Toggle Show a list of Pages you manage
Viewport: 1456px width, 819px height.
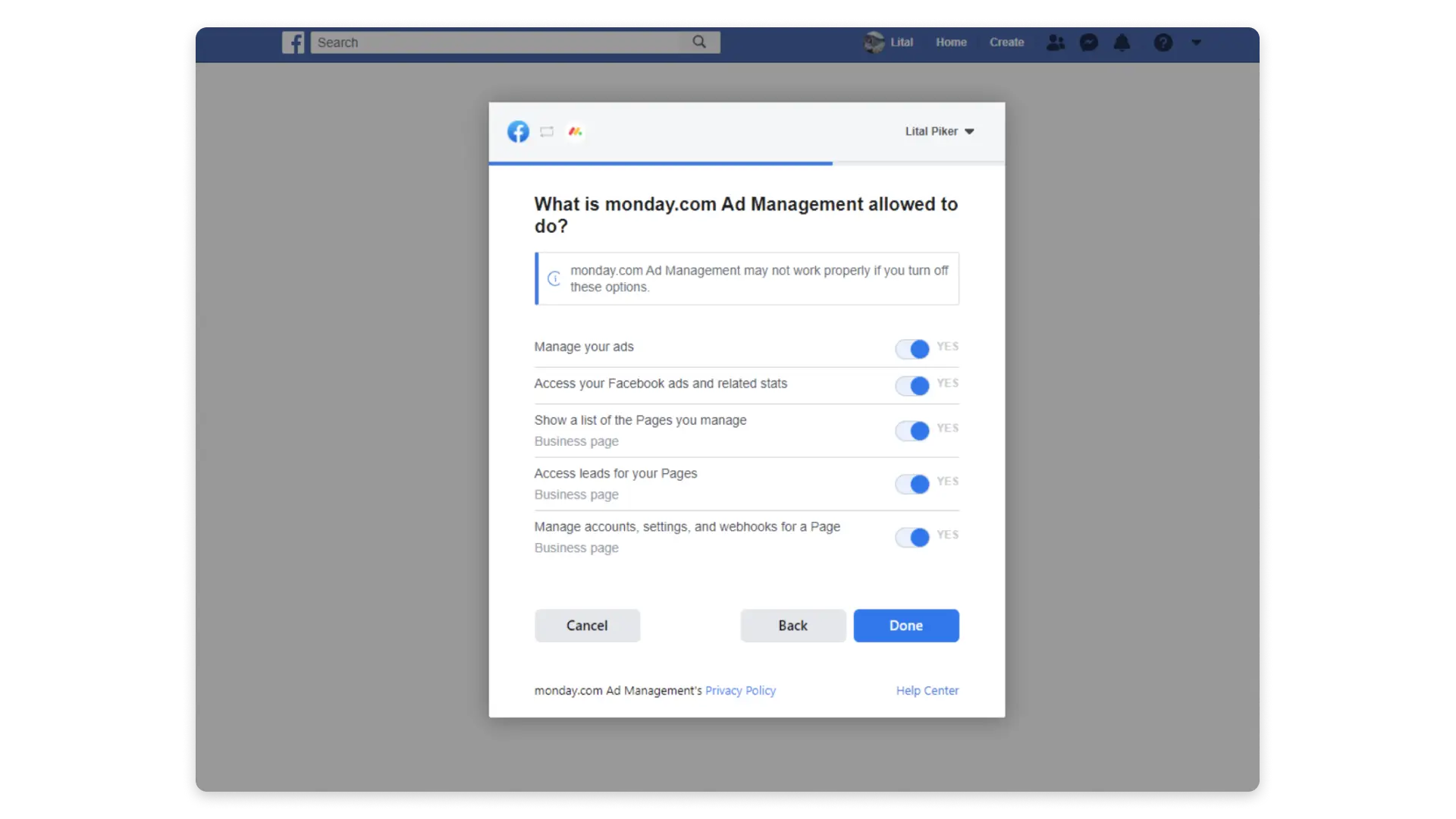point(912,431)
